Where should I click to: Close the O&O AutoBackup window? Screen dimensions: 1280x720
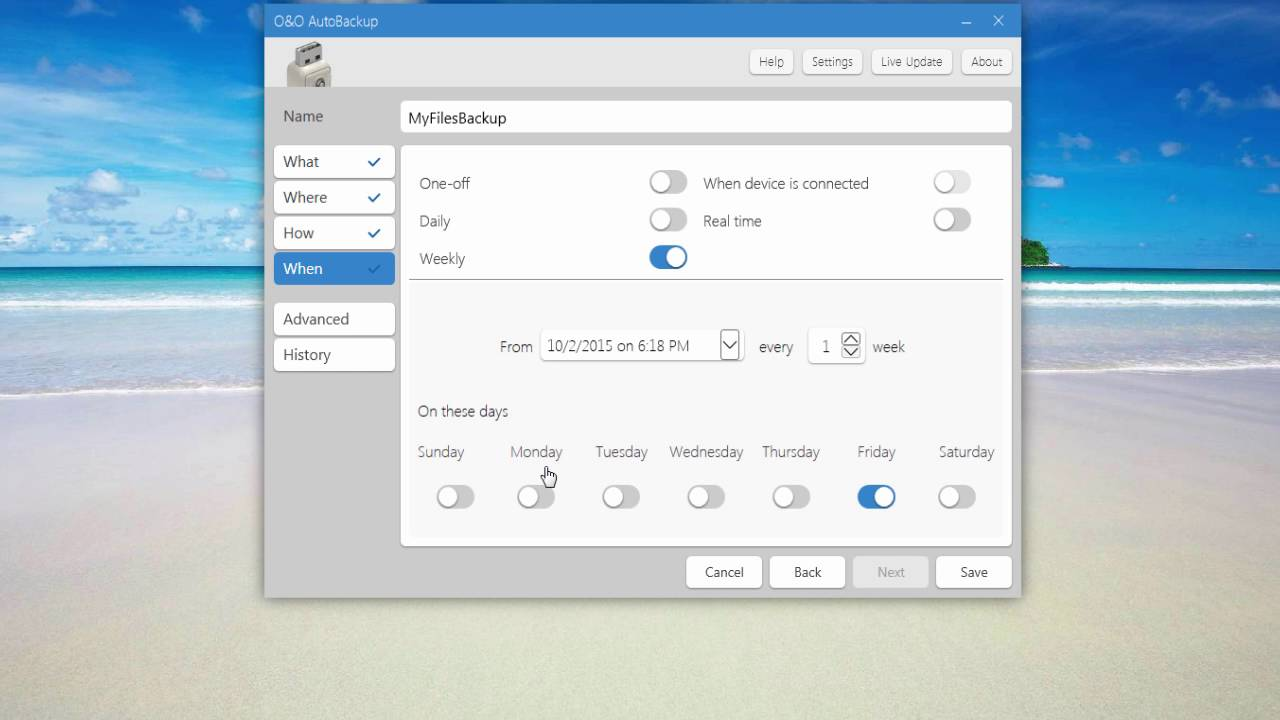point(998,21)
